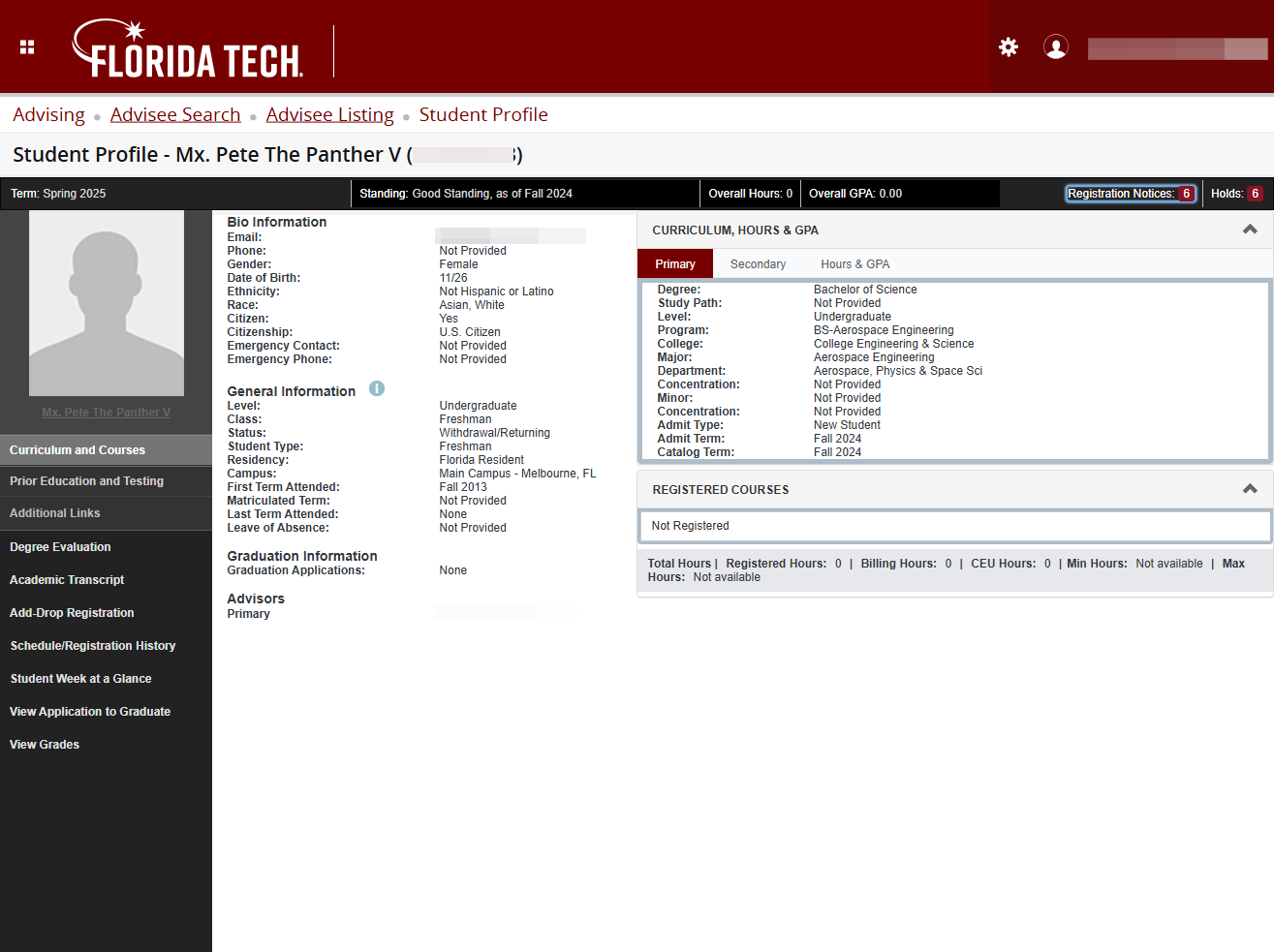This screenshot has height=952, width=1274.
Task: Open the Advisee Search breadcrumb link
Action: point(175,114)
